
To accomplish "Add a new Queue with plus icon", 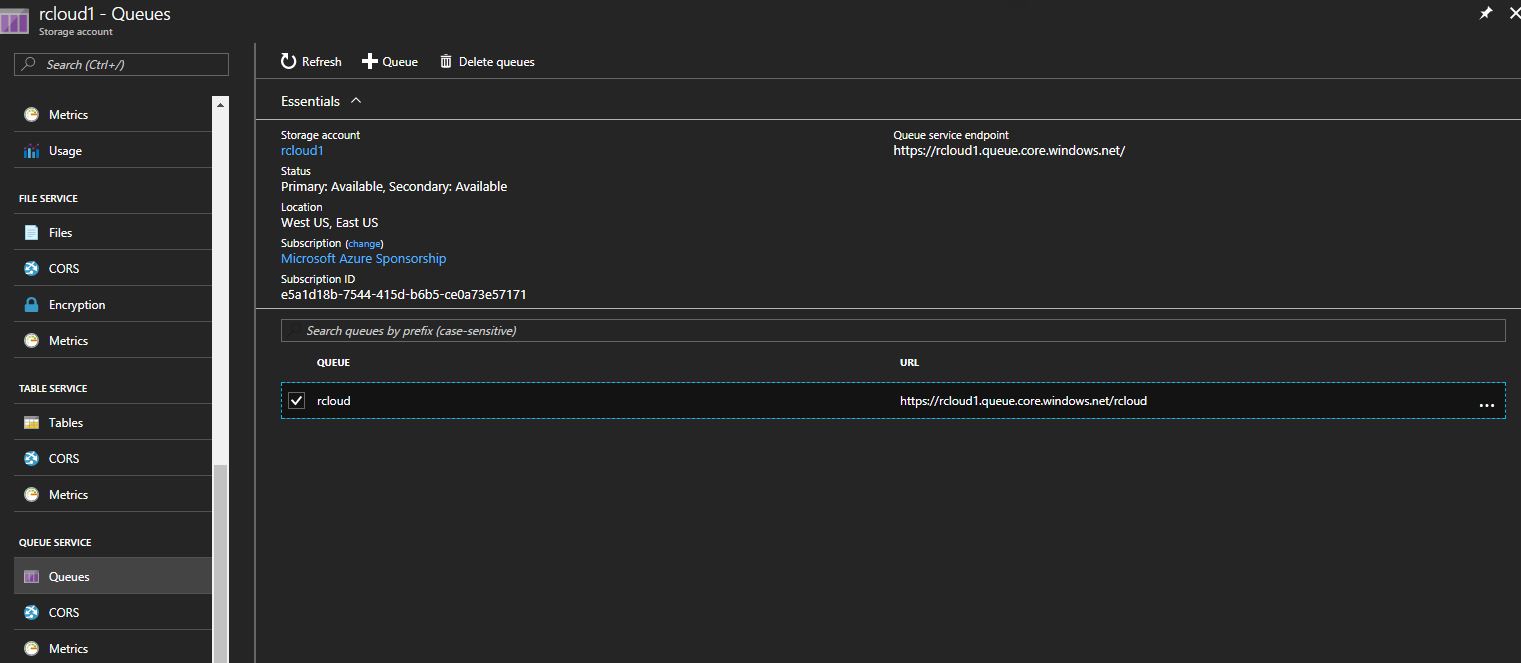I will tap(370, 62).
